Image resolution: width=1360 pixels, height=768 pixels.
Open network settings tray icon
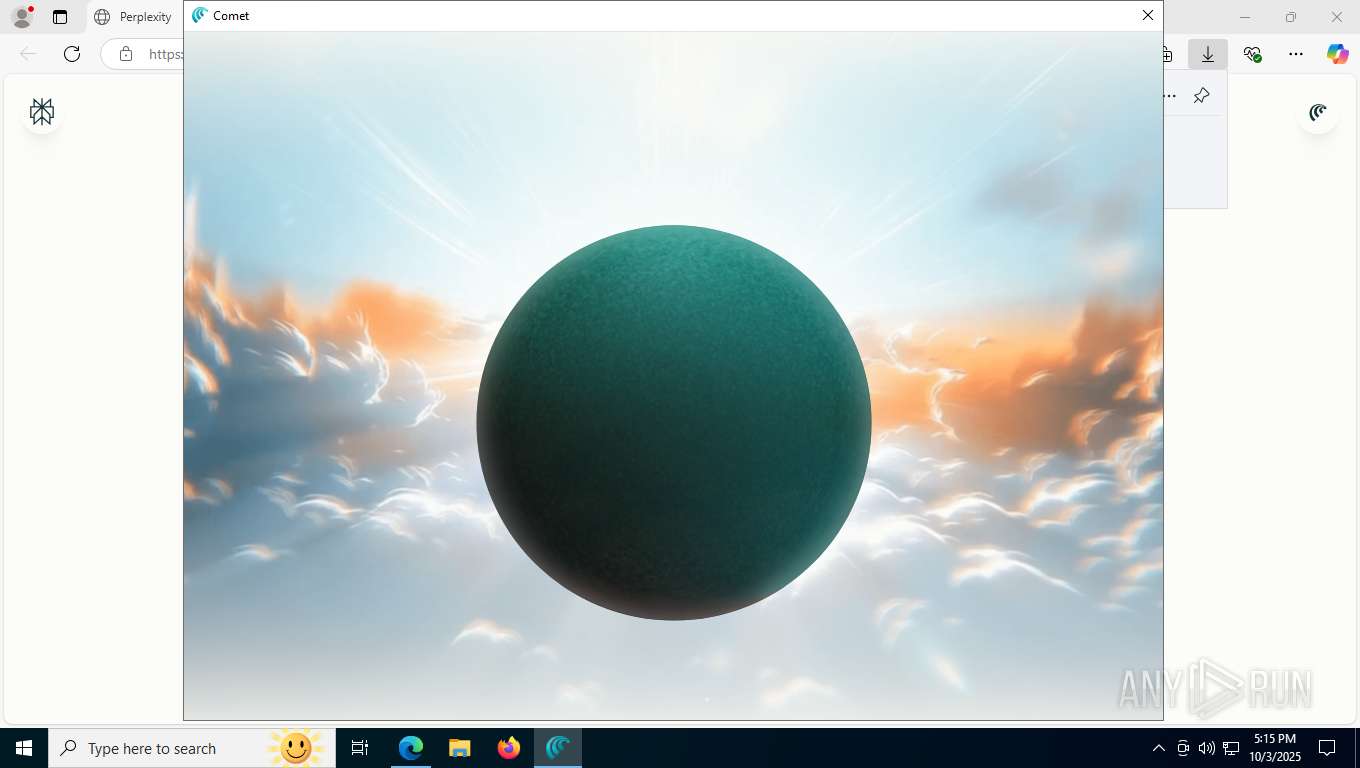(1231, 748)
